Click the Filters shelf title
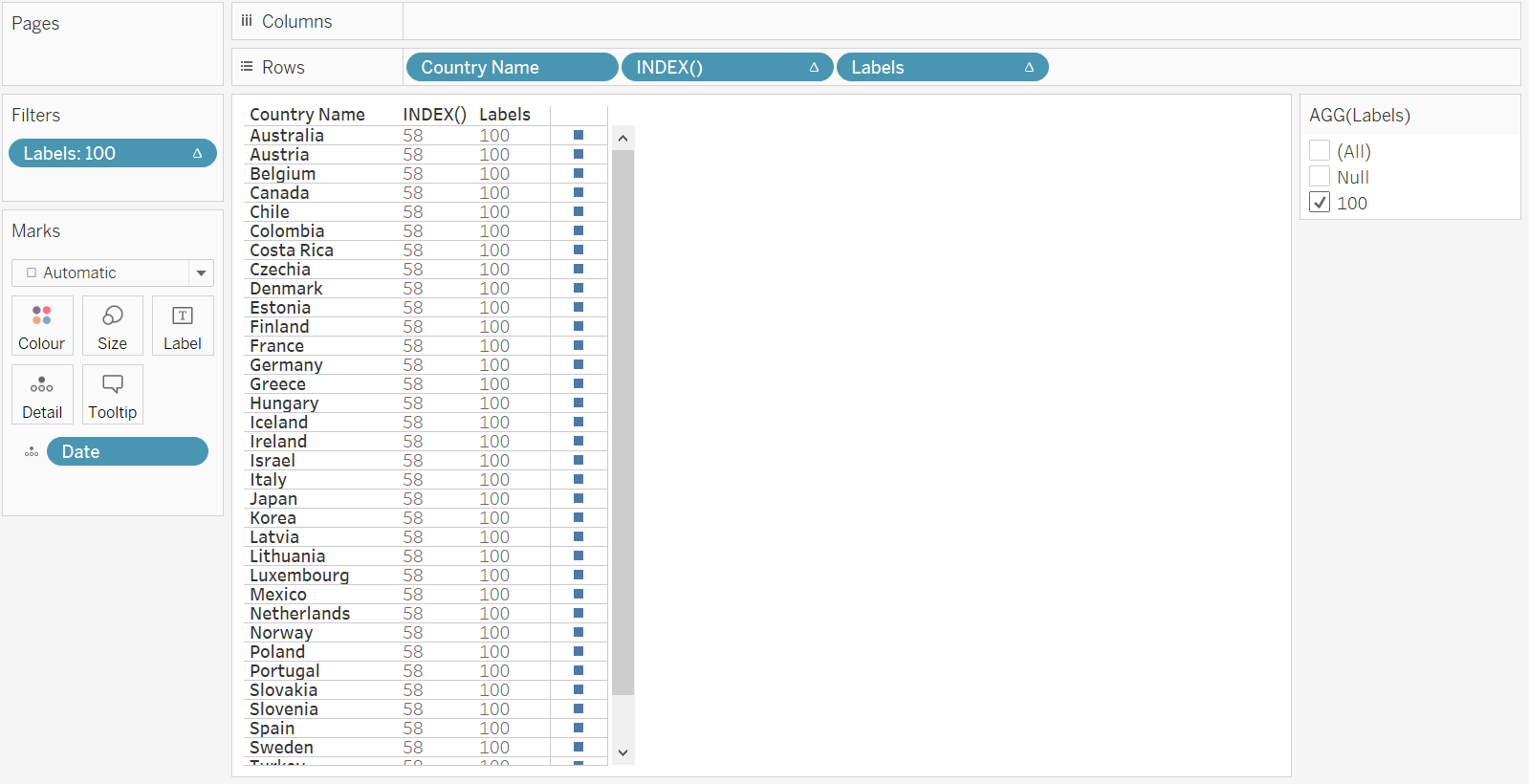1529x784 pixels. 35,116
